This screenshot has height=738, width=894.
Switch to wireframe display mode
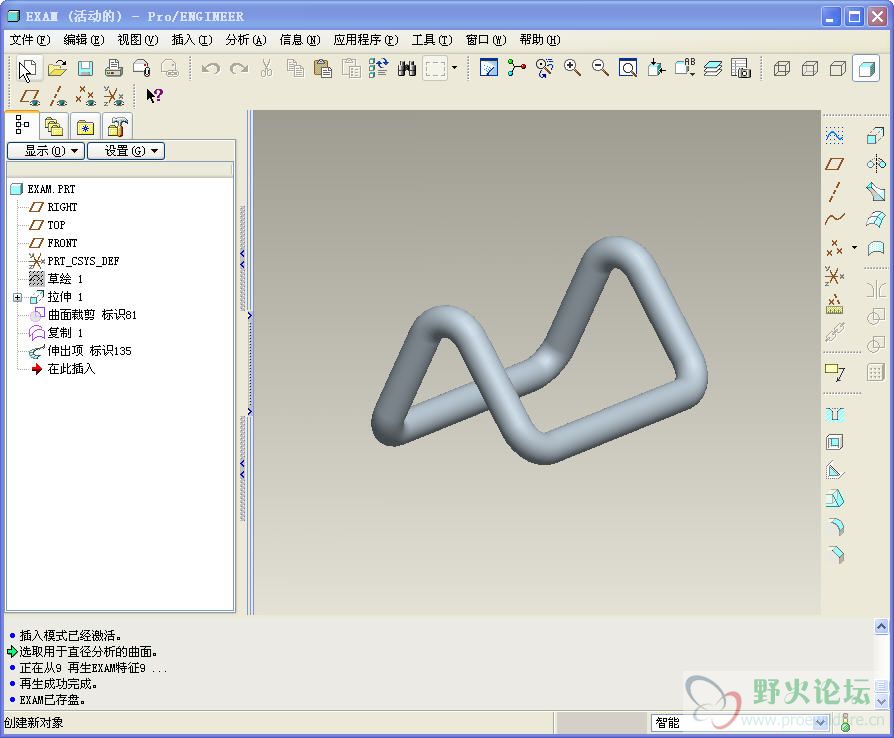click(782, 68)
